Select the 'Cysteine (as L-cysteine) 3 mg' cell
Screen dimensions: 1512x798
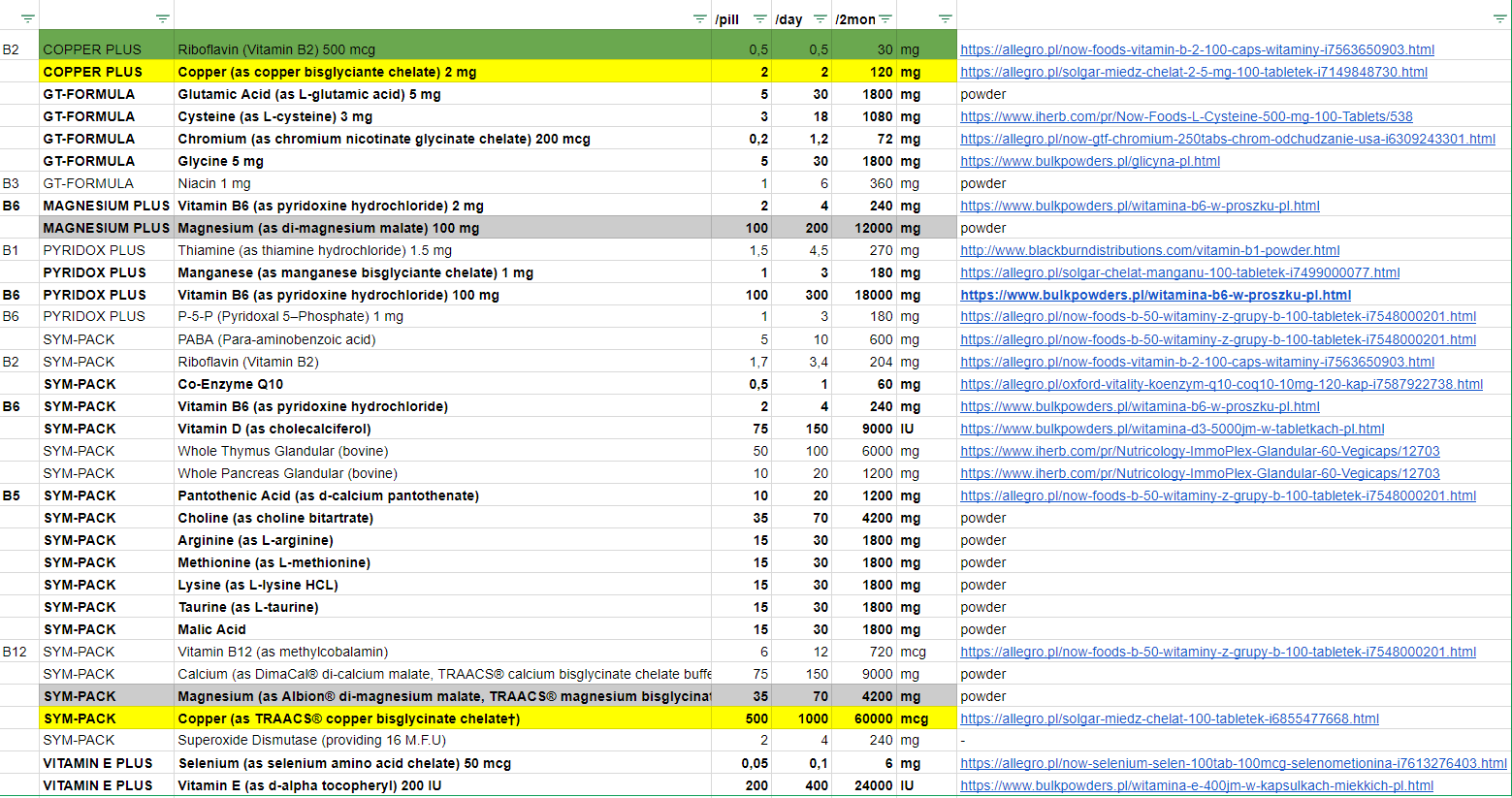(x=442, y=116)
